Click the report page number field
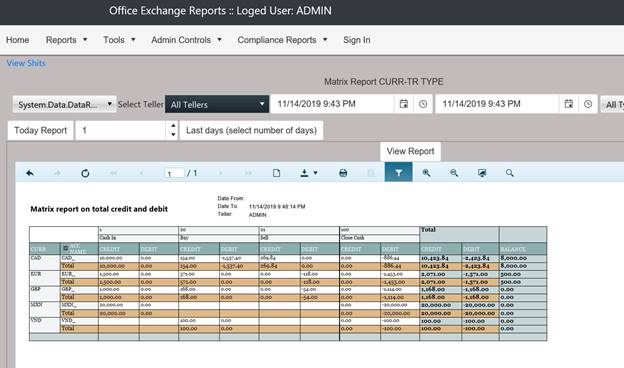 pyautogui.click(x=174, y=173)
